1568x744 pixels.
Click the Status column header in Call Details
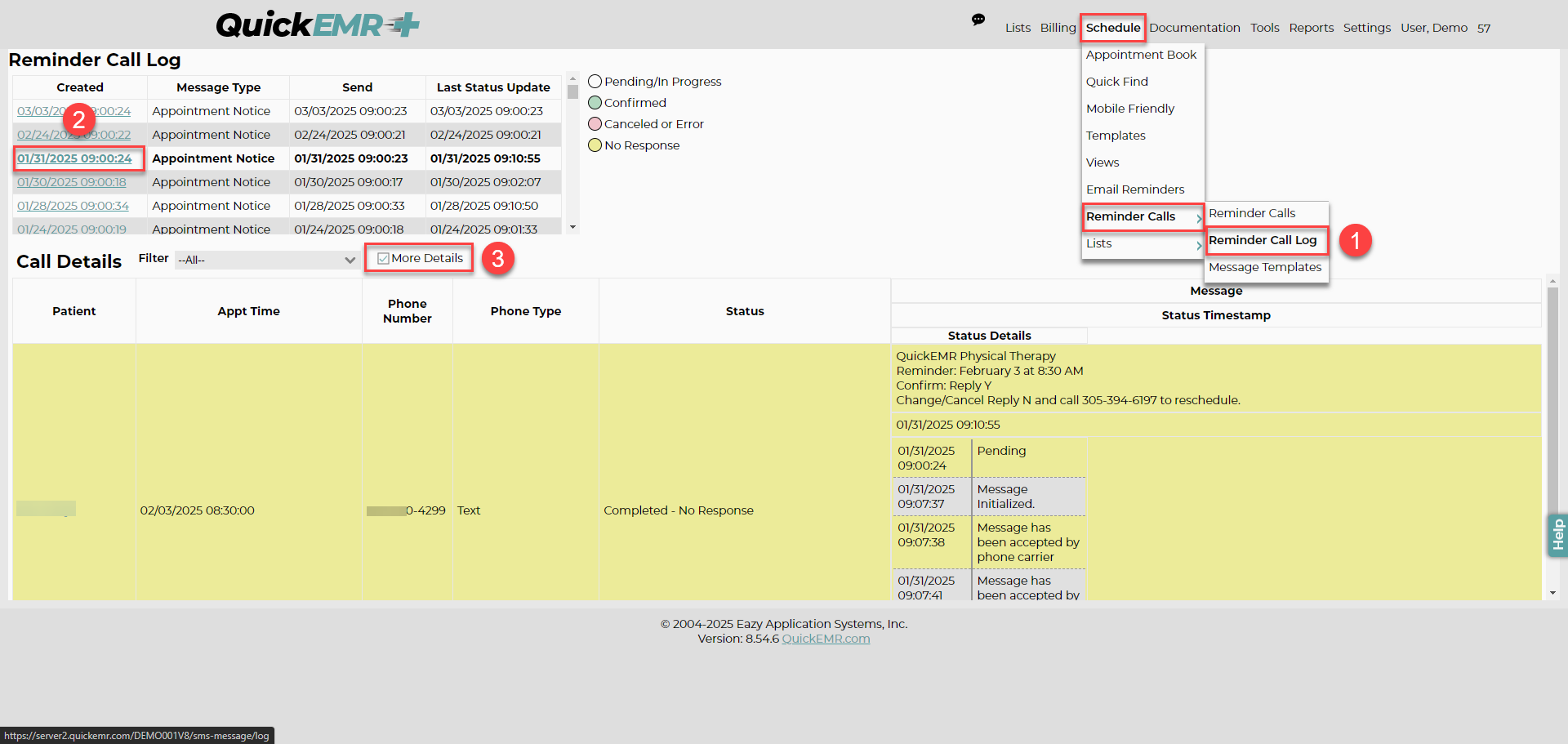745,311
